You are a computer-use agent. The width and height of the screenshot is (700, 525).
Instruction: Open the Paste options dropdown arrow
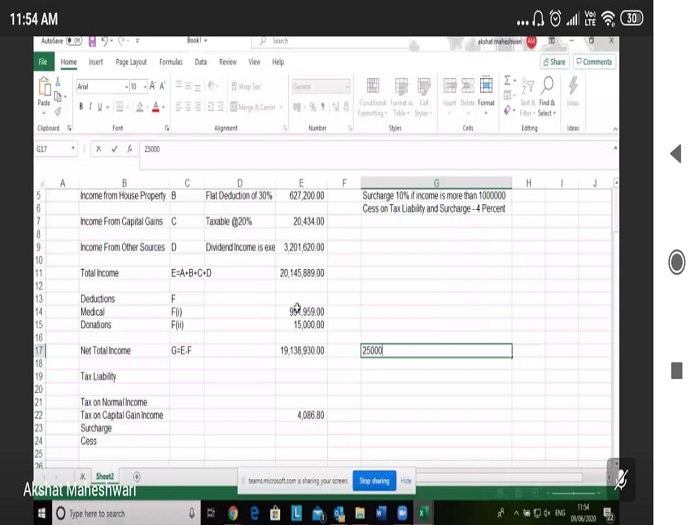tap(44, 113)
